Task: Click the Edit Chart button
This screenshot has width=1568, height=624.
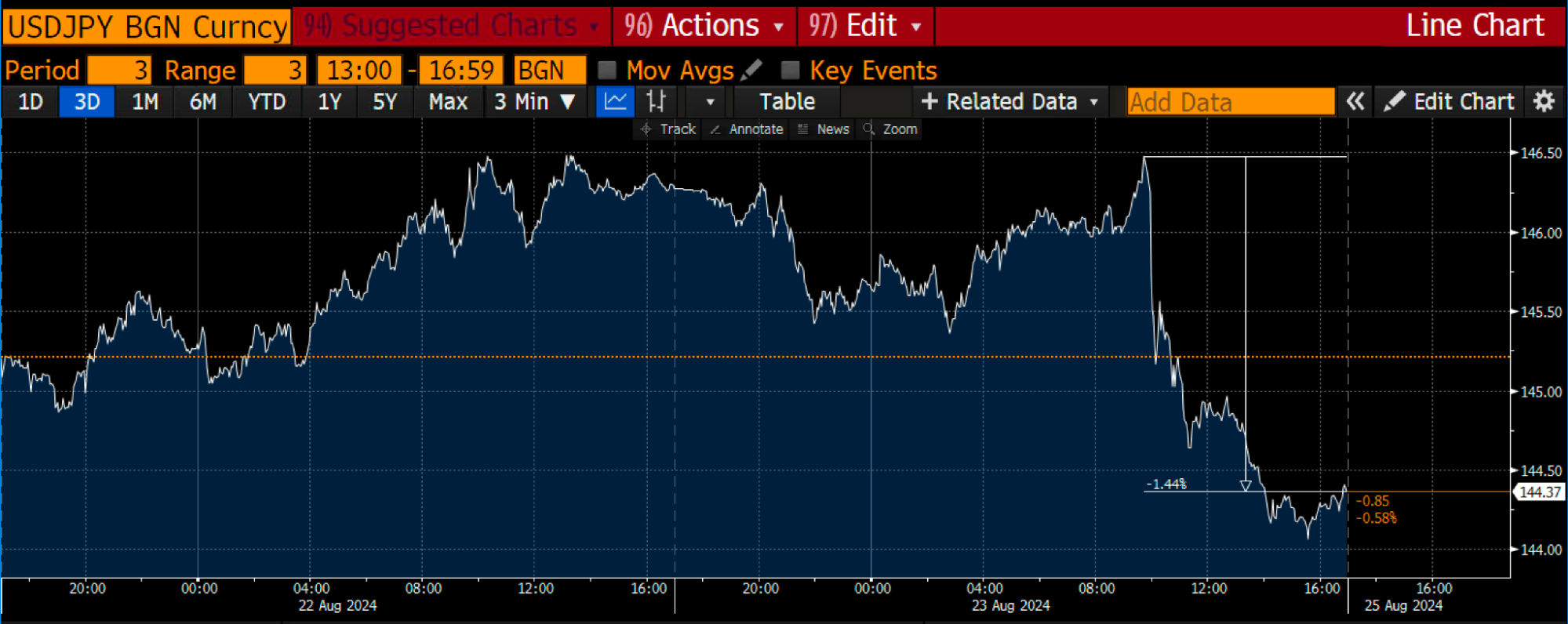Action: 1449,102
